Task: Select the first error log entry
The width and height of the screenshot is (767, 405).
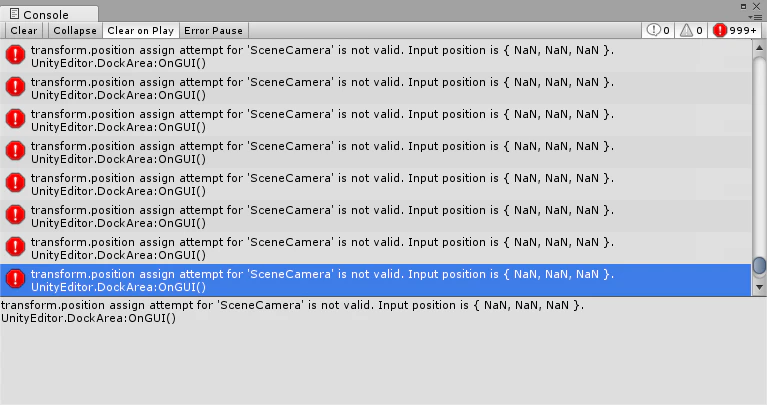Action: 376,56
